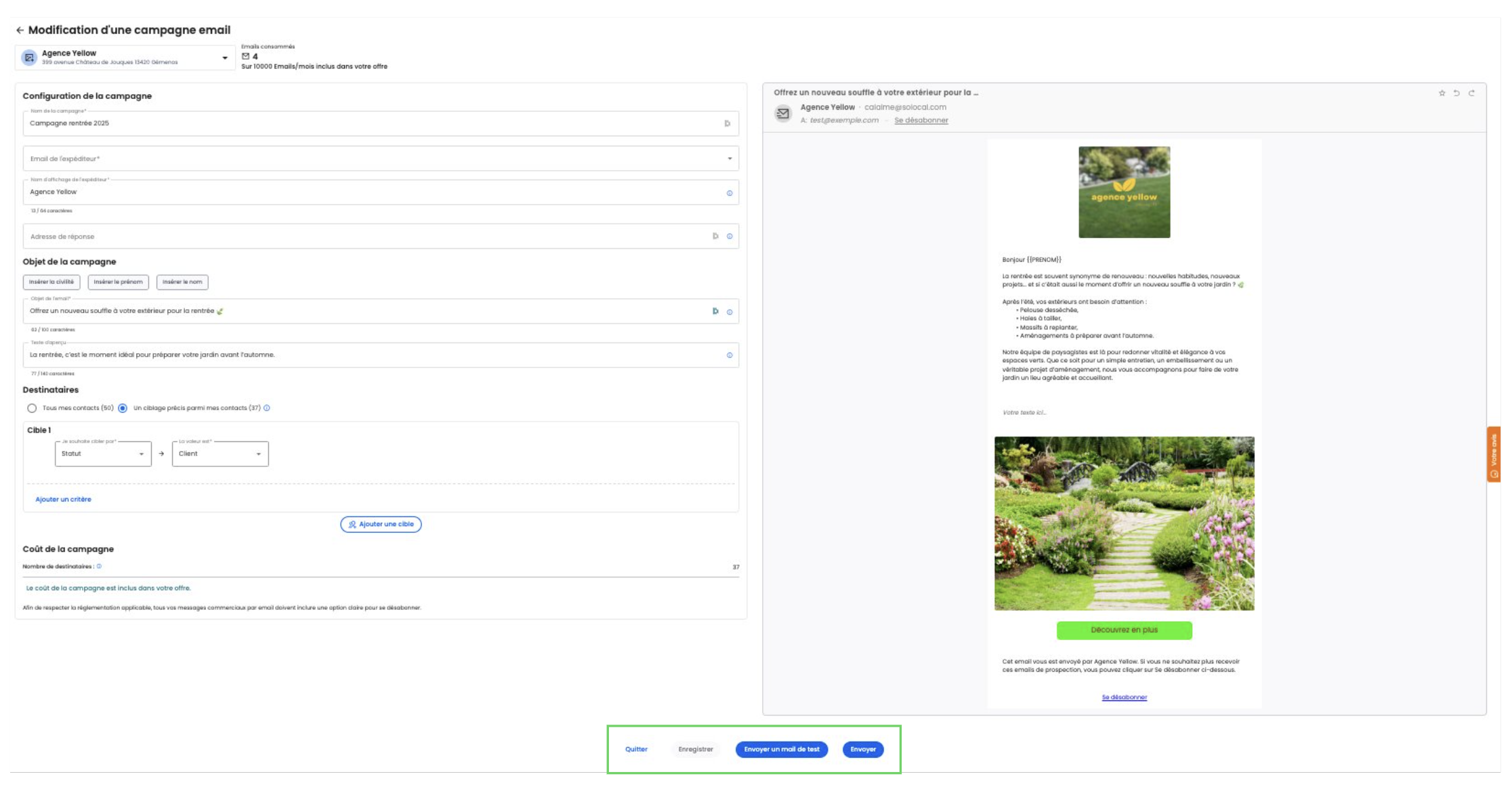Click the star icon in email preview header

coord(1442,94)
